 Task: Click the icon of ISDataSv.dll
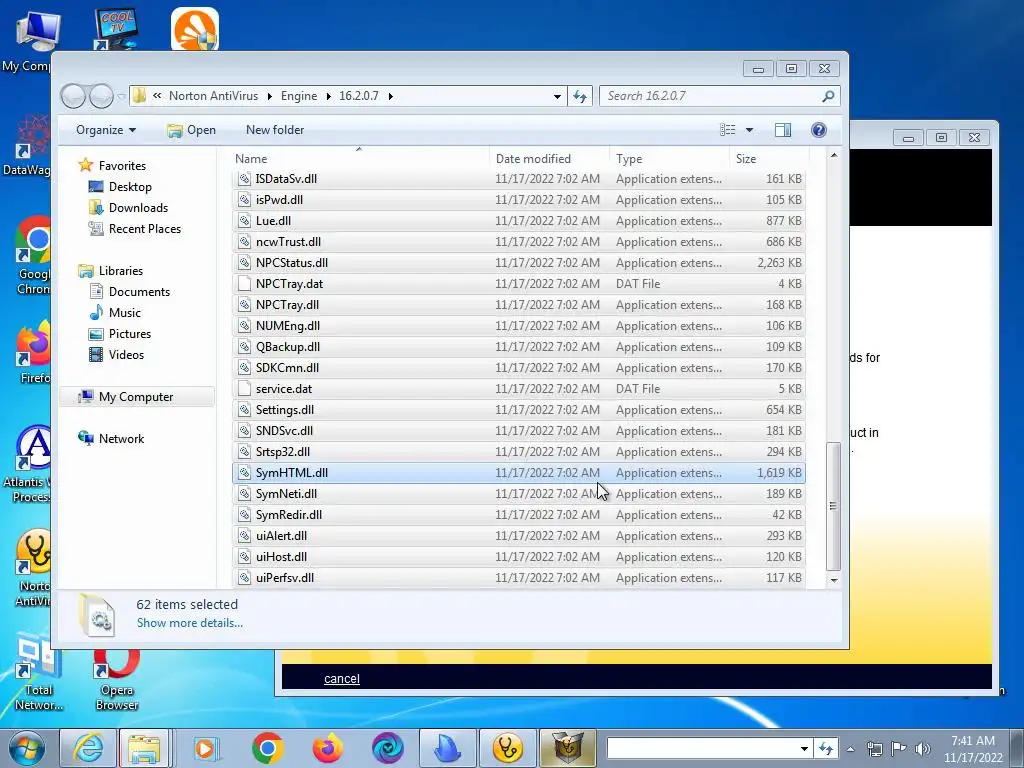(x=244, y=179)
